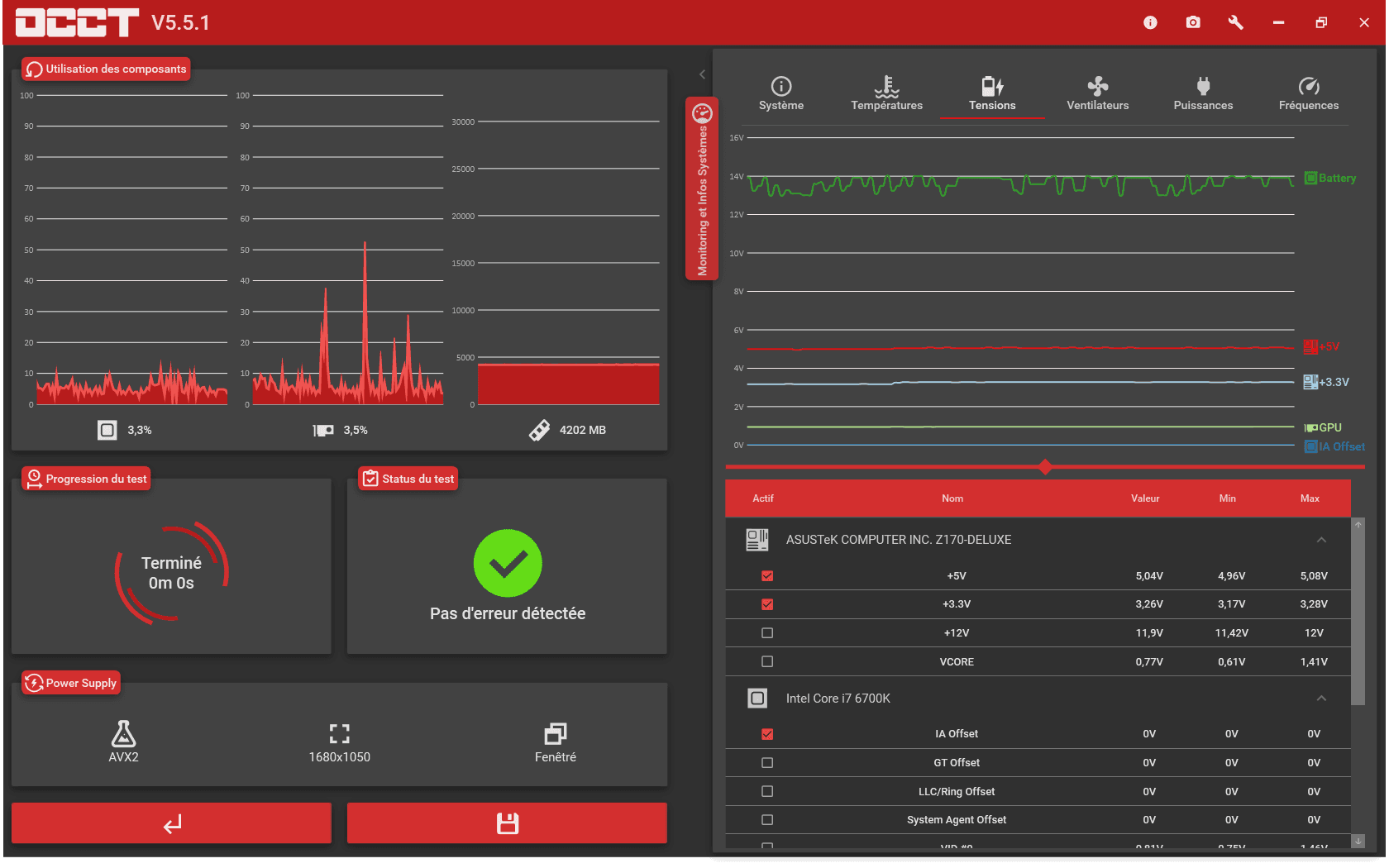The image size is (1389, 868).
Task: Click the CPU usage icon showing 3,3%
Action: (107, 430)
